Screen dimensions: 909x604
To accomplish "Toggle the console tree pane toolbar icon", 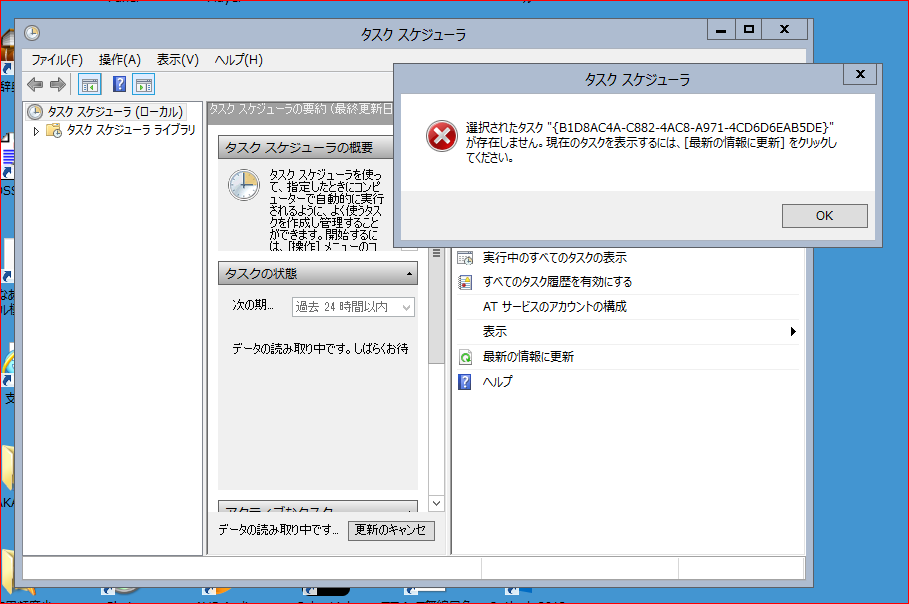I will tap(90, 83).
